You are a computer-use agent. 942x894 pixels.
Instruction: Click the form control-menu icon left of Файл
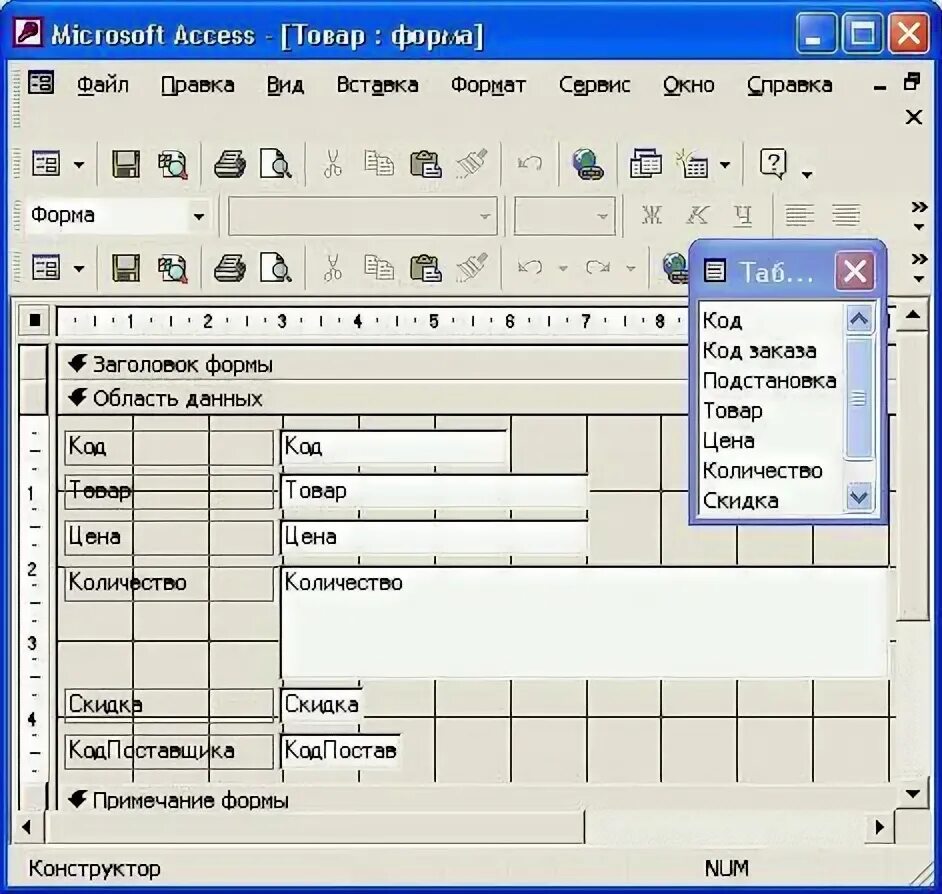41,84
